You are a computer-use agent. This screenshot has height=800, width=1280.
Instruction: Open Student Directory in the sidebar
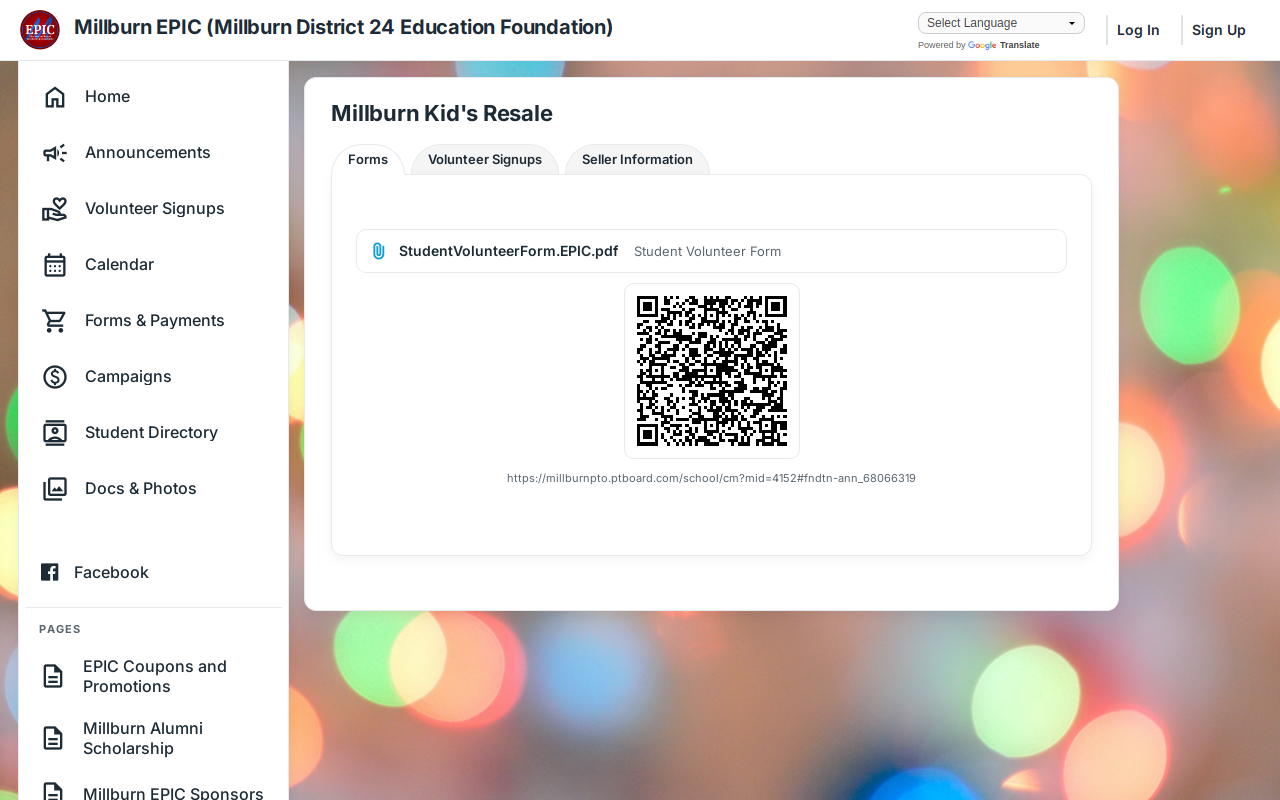click(x=153, y=433)
